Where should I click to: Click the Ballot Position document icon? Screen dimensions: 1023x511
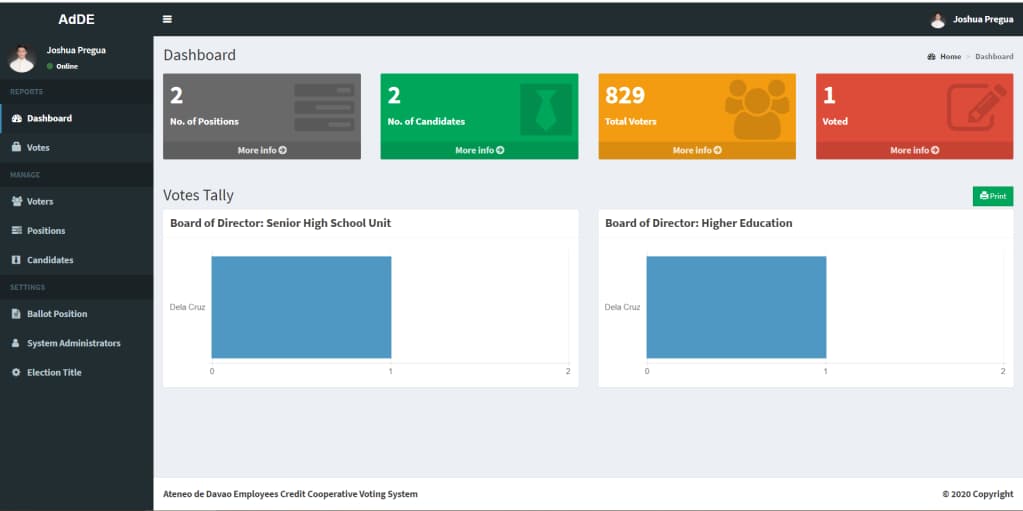click(x=16, y=314)
